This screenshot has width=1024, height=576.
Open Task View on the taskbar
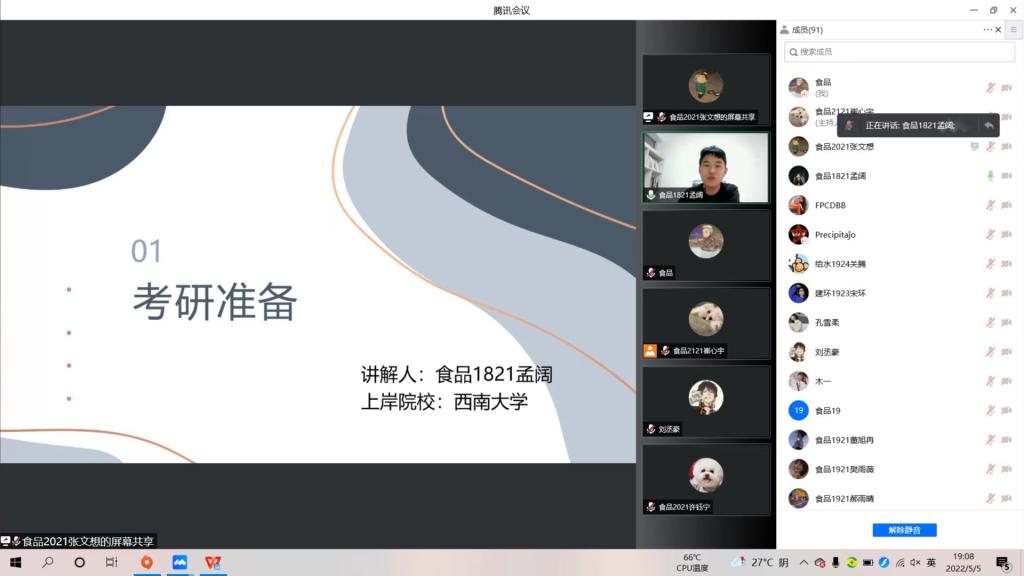(x=112, y=562)
